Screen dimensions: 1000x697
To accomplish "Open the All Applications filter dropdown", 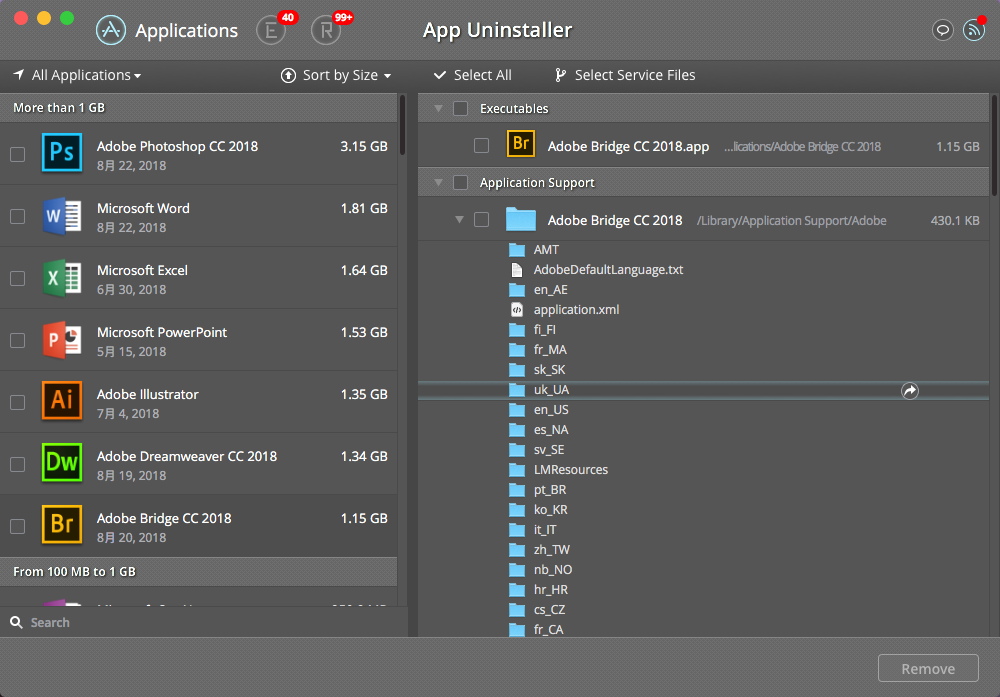I will click(x=77, y=75).
